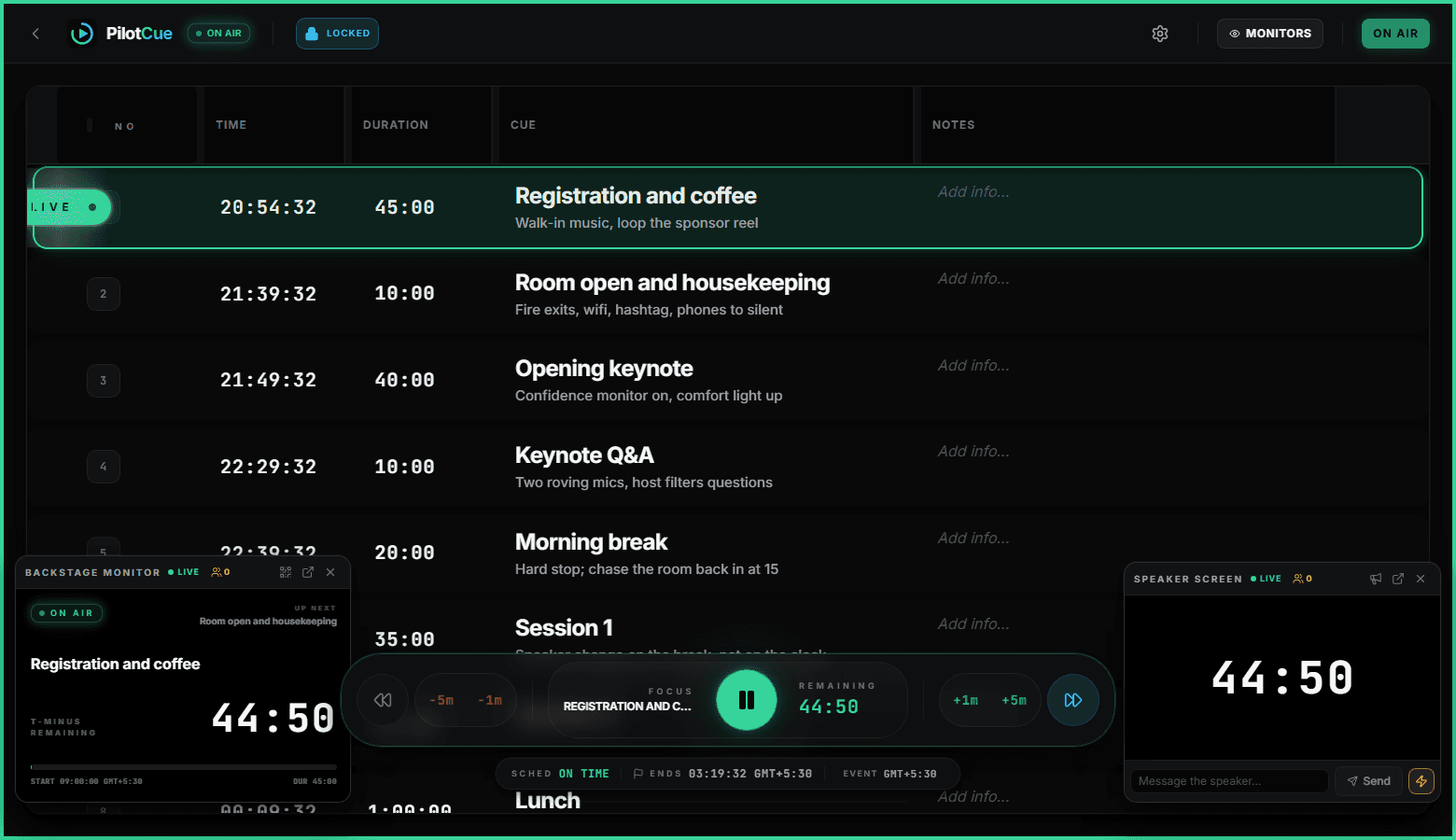Click the Speaker Screen 44:50 countdown
Image resolution: width=1456 pixels, height=840 pixels.
pyautogui.click(x=1282, y=678)
